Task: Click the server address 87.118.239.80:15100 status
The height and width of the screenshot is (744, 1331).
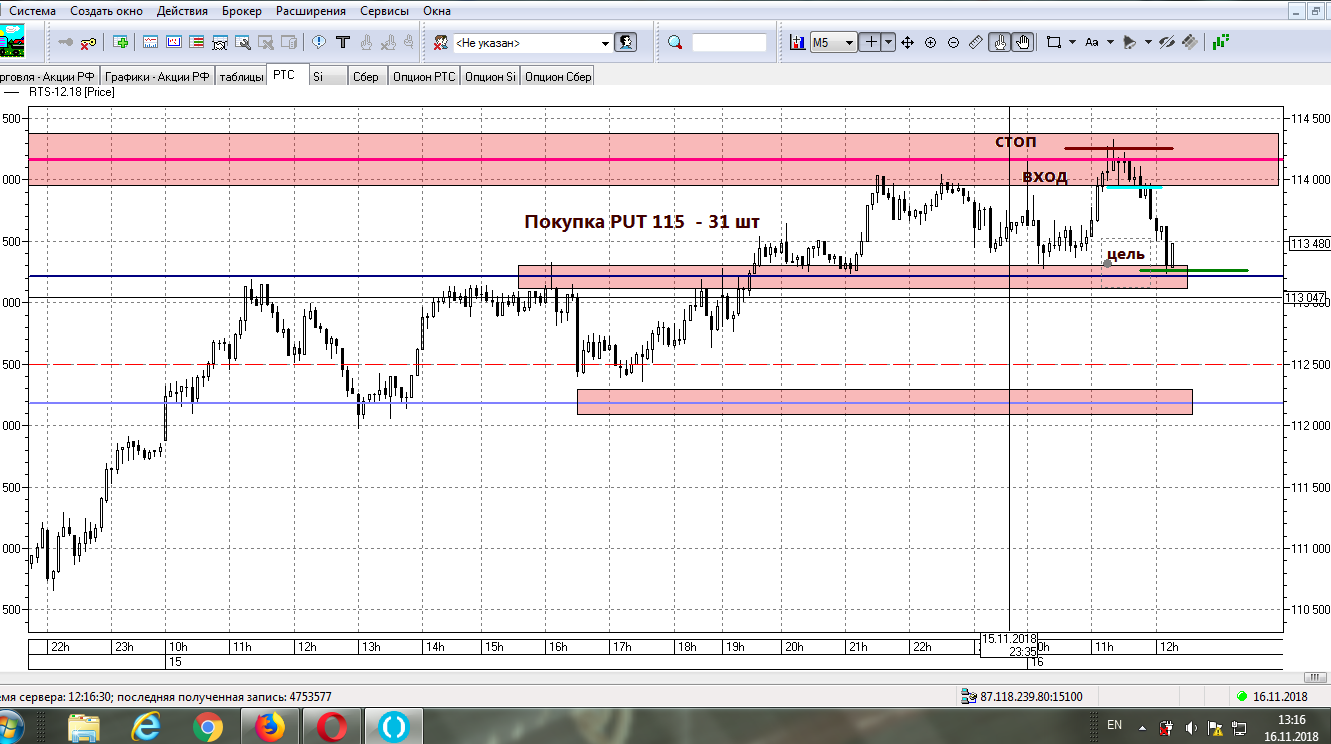Action: (1029, 696)
